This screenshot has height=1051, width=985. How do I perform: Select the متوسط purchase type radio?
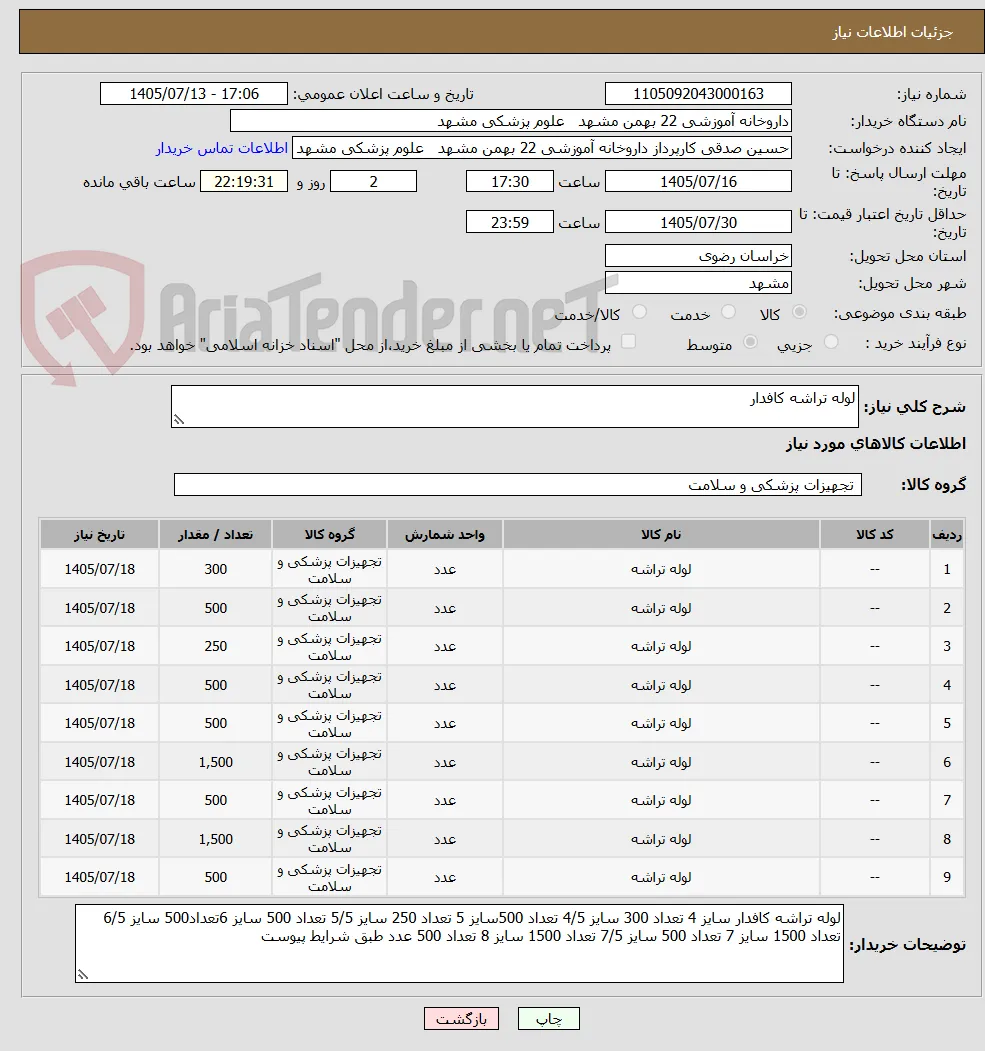[x=750, y=342]
